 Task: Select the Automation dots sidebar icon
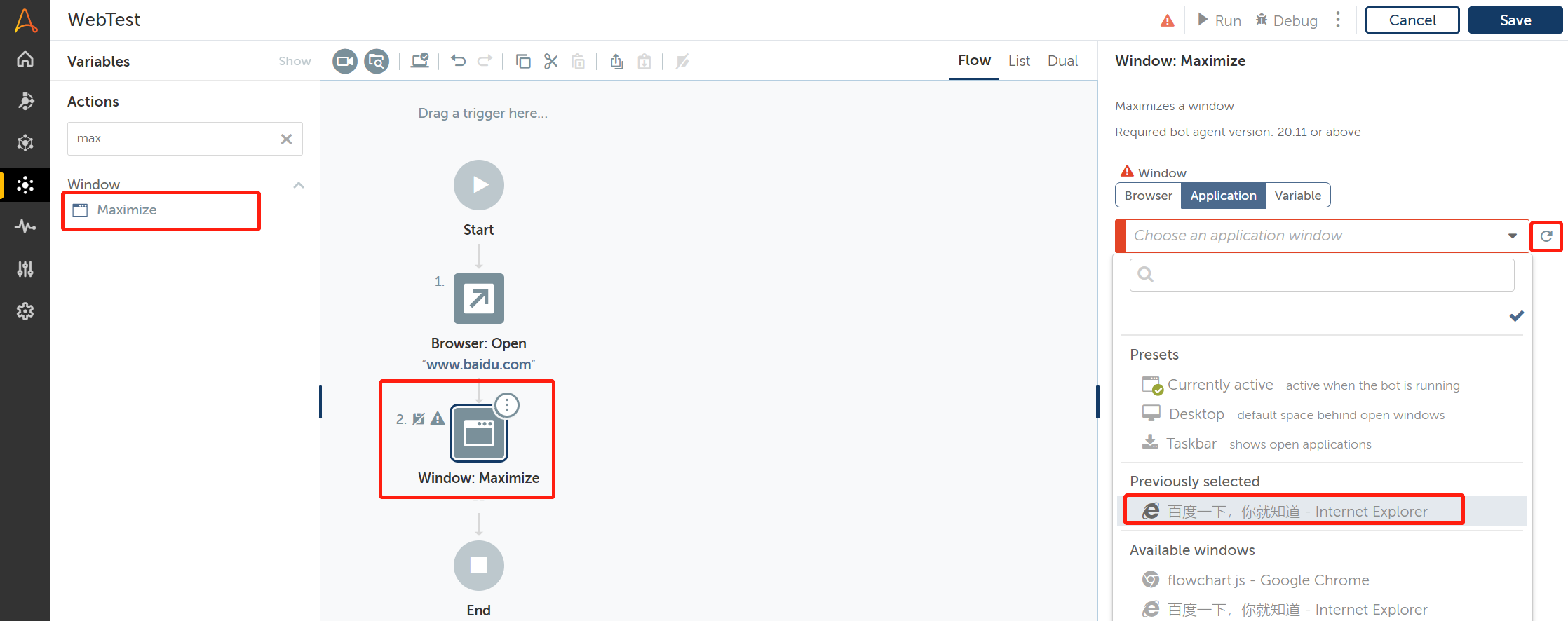(25, 185)
